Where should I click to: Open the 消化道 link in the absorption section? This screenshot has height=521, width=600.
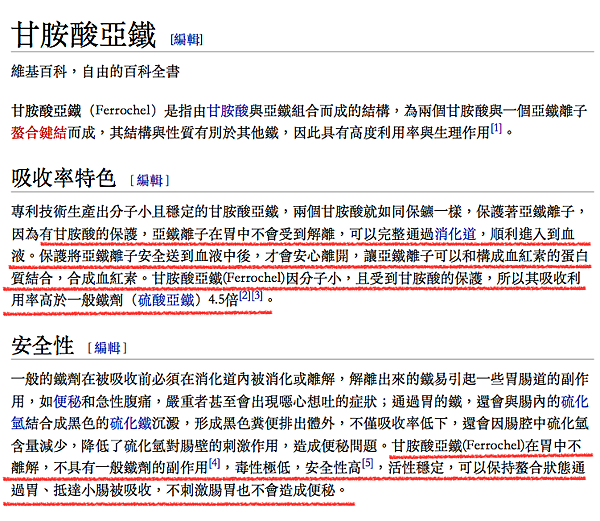tap(455, 234)
